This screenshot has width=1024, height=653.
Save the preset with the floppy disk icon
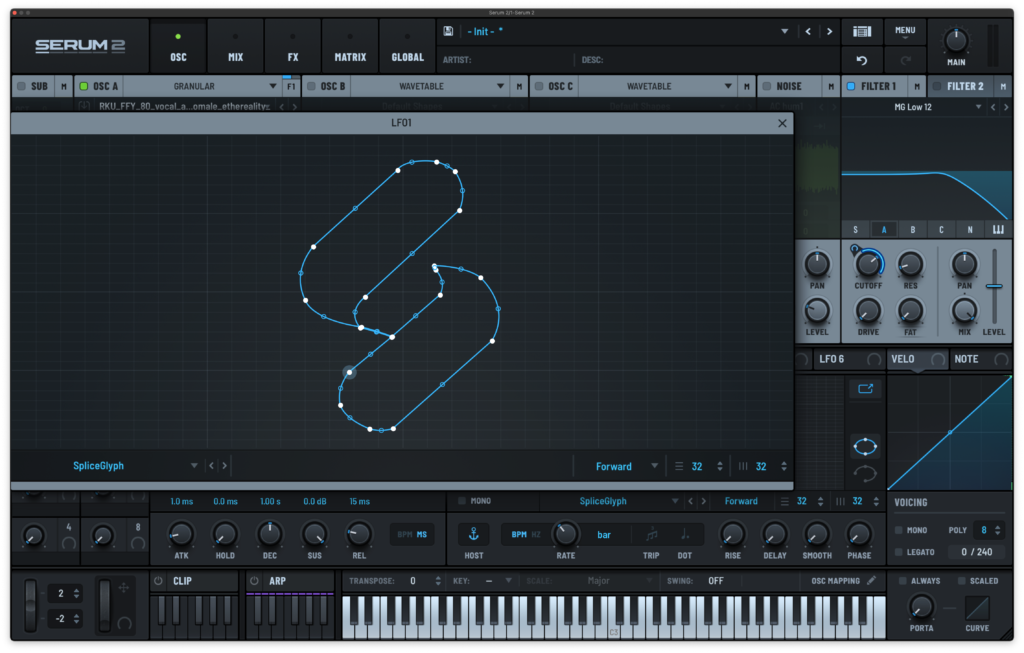point(448,31)
